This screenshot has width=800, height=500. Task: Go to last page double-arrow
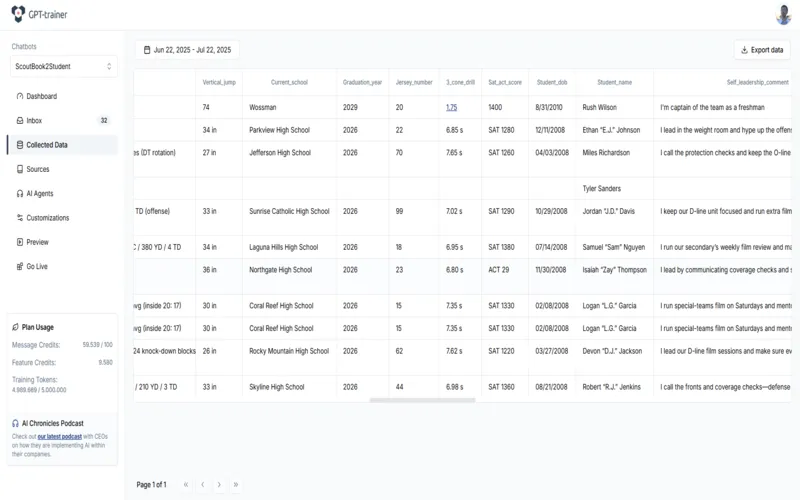click(x=236, y=485)
